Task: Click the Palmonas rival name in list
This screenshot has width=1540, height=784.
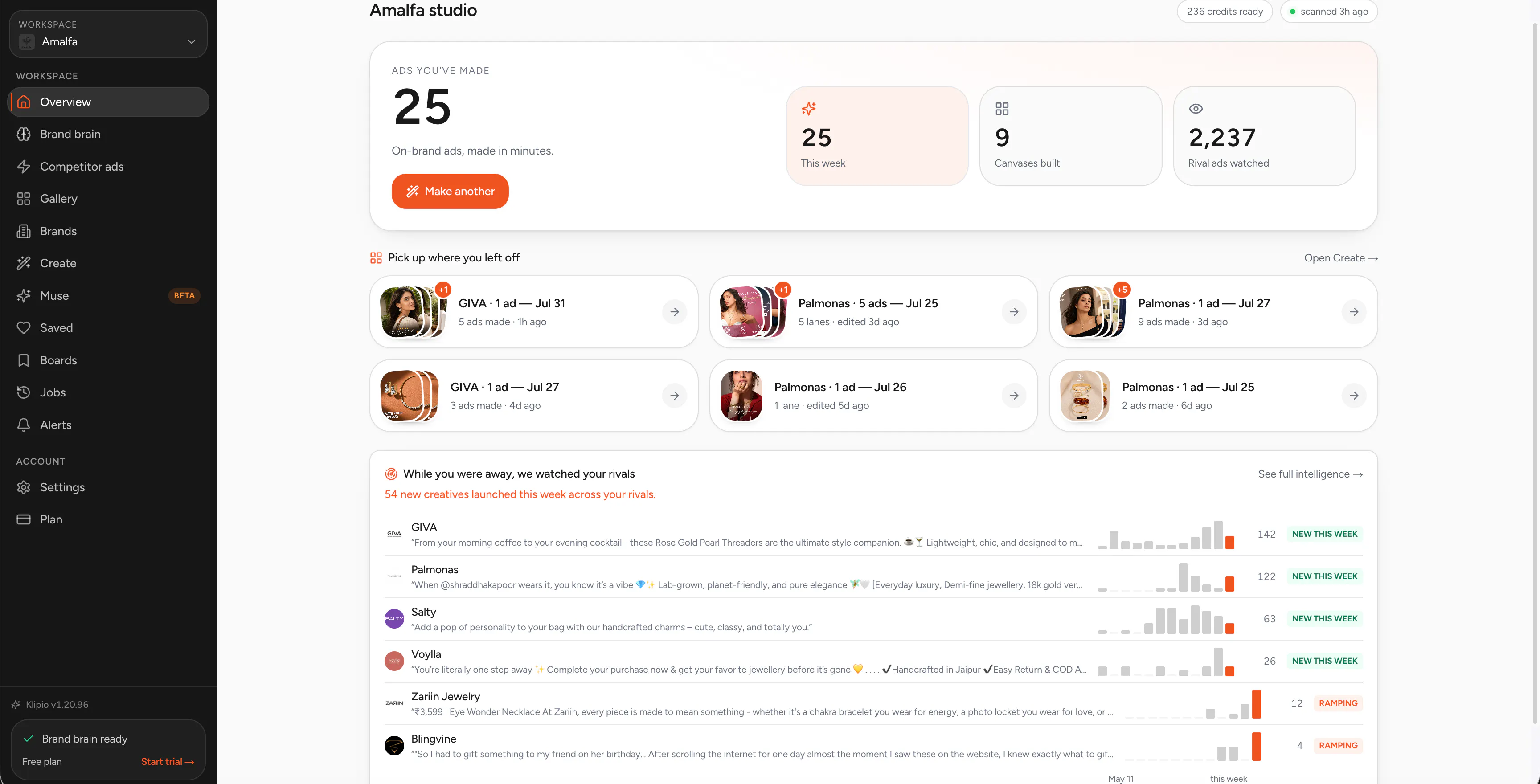Action: (x=434, y=569)
